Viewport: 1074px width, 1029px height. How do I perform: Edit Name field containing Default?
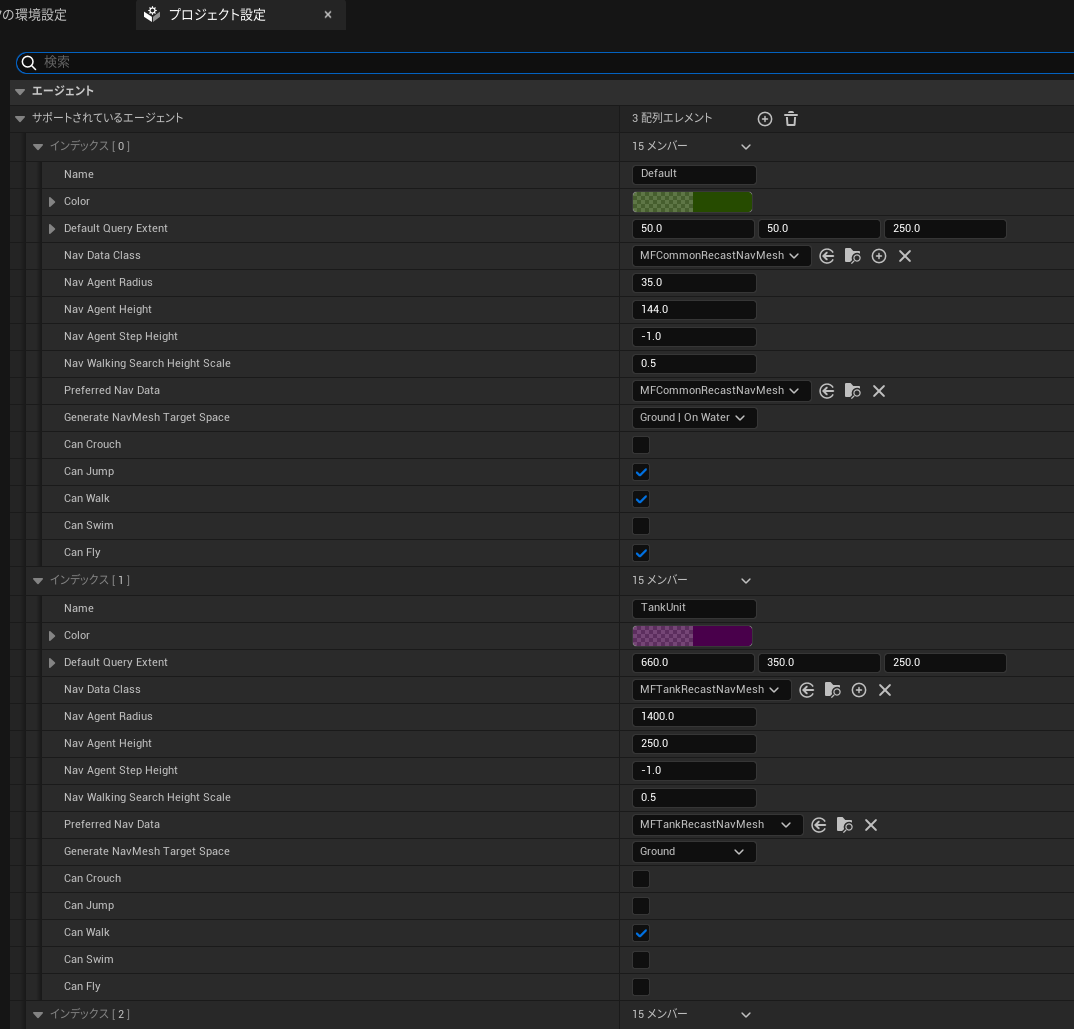694,175
